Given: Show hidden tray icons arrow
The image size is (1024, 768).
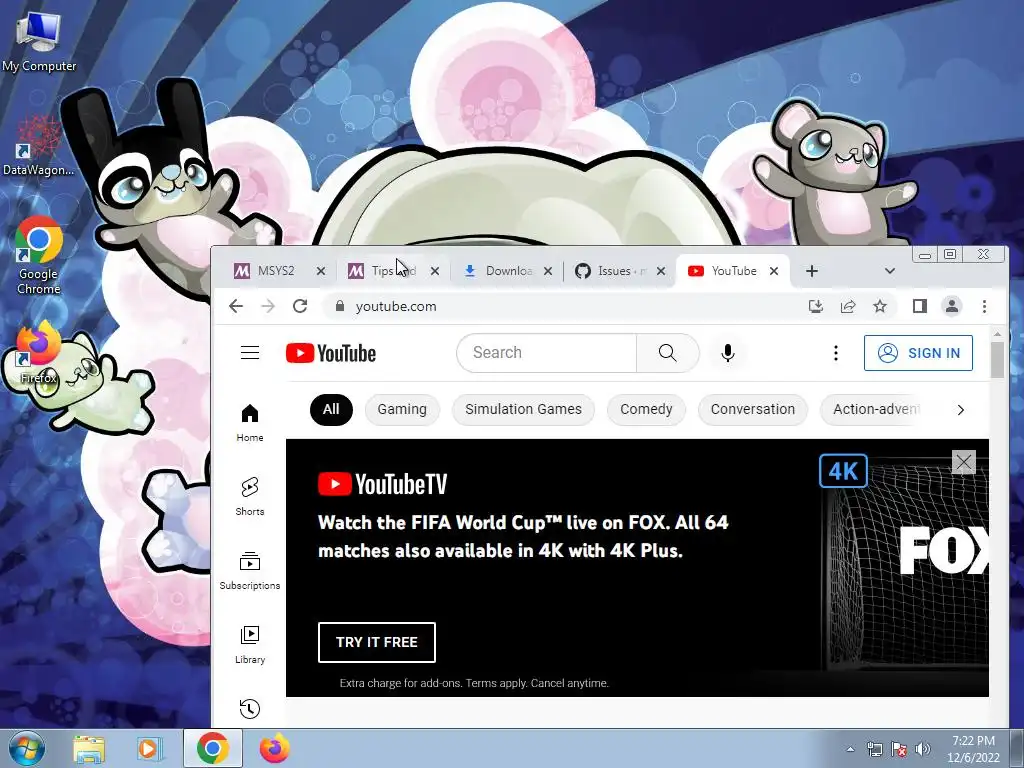Looking at the screenshot, I should (x=850, y=749).
